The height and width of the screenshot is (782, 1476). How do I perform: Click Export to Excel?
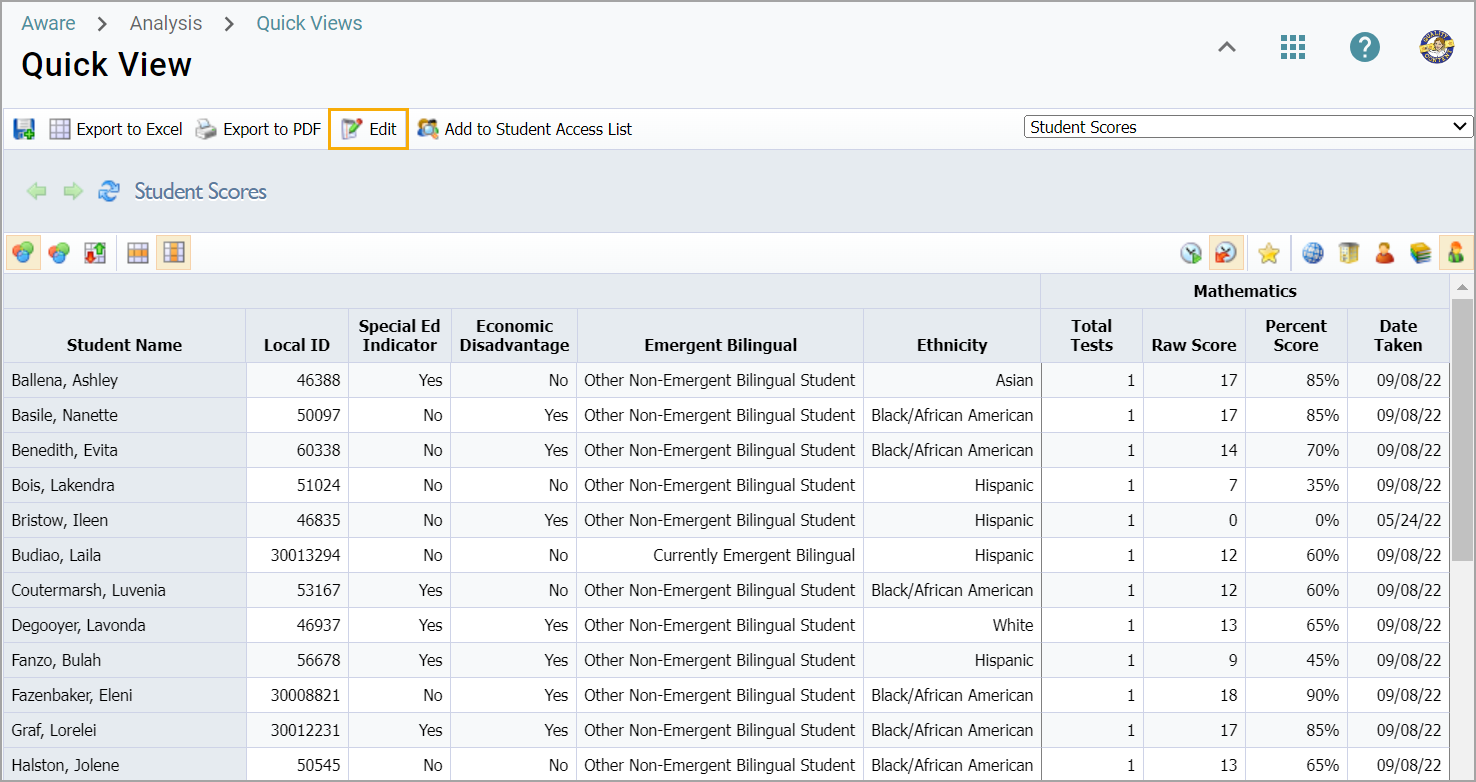[x=116, y=129]
